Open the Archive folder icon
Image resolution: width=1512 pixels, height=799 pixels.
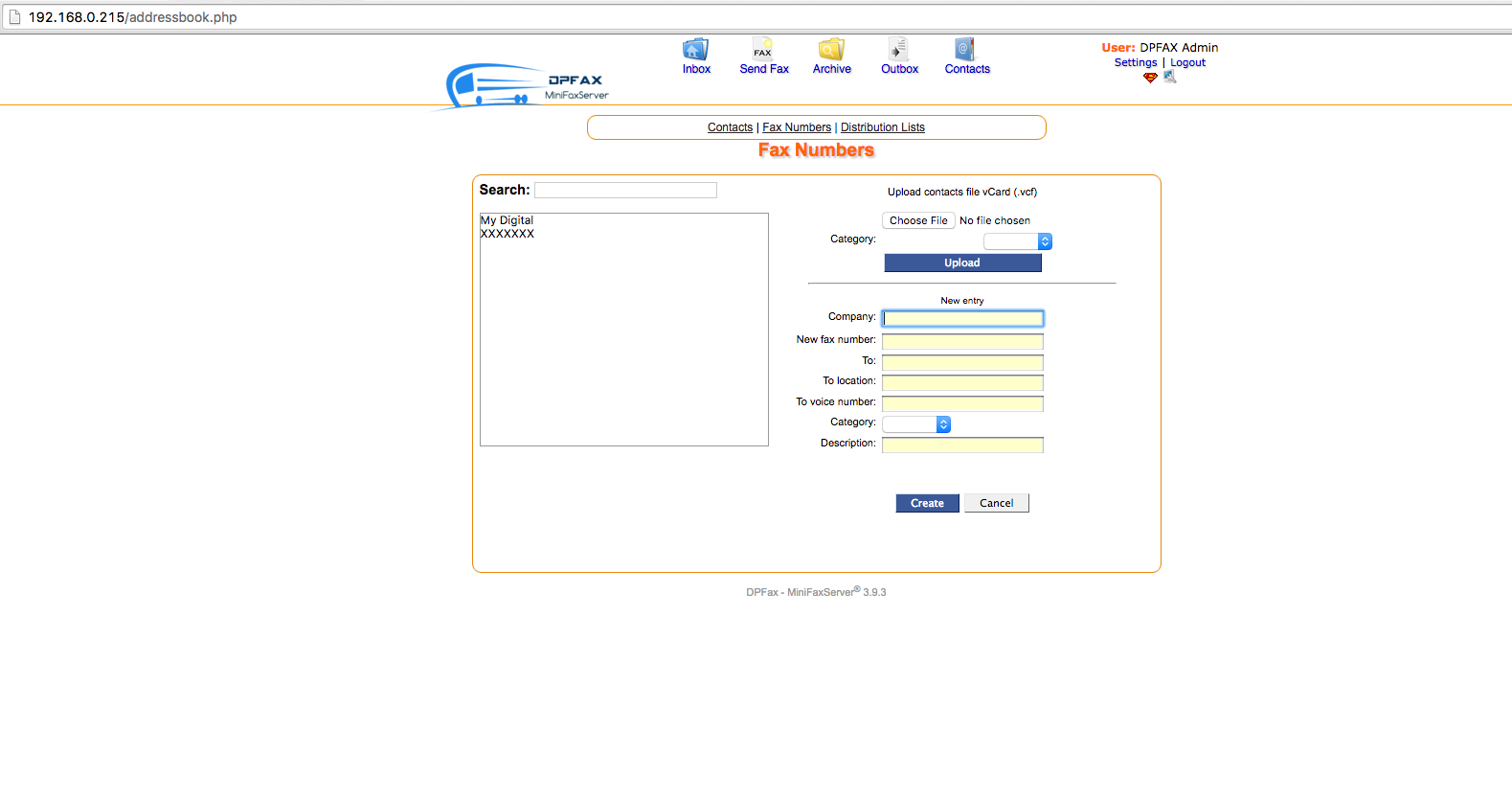click(831, 50)
